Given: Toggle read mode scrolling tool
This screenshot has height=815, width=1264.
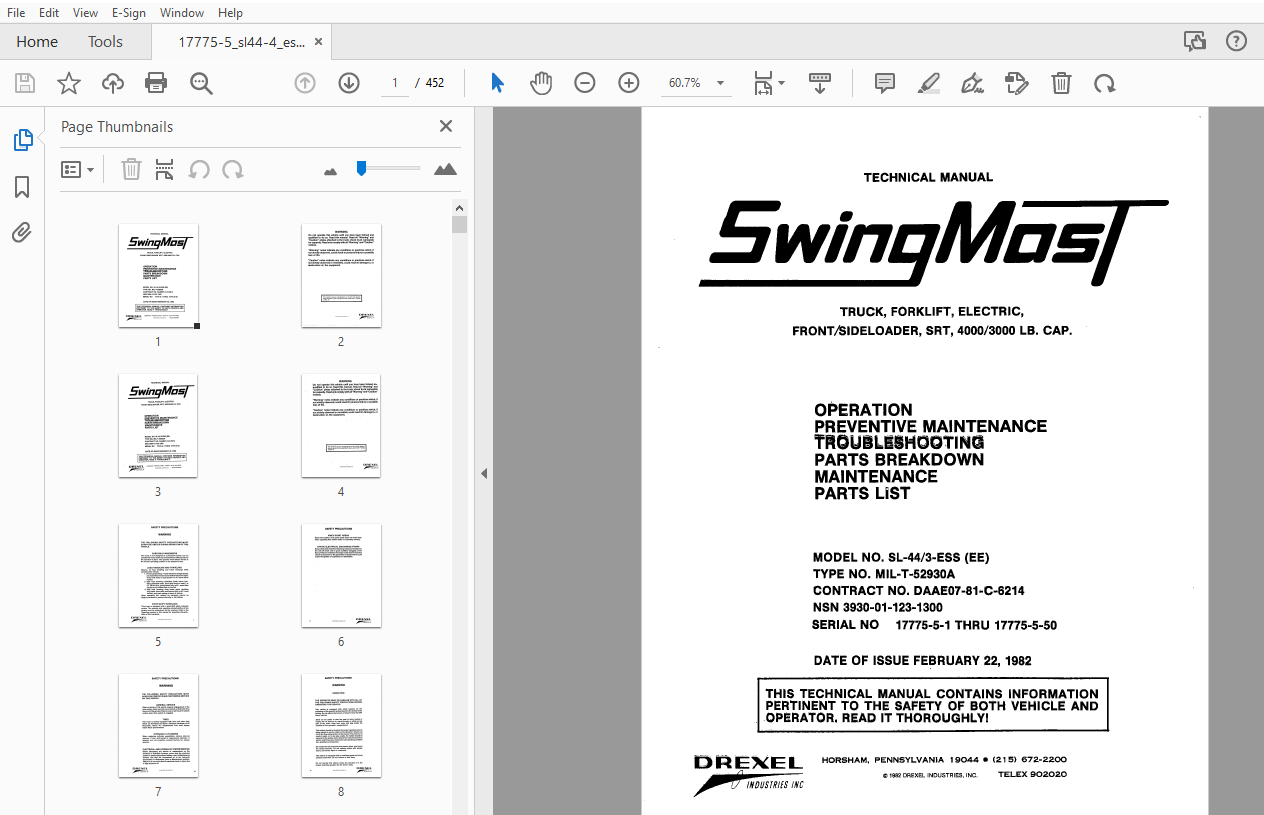Looking at the screenshot, I should [x=820, y=83].
